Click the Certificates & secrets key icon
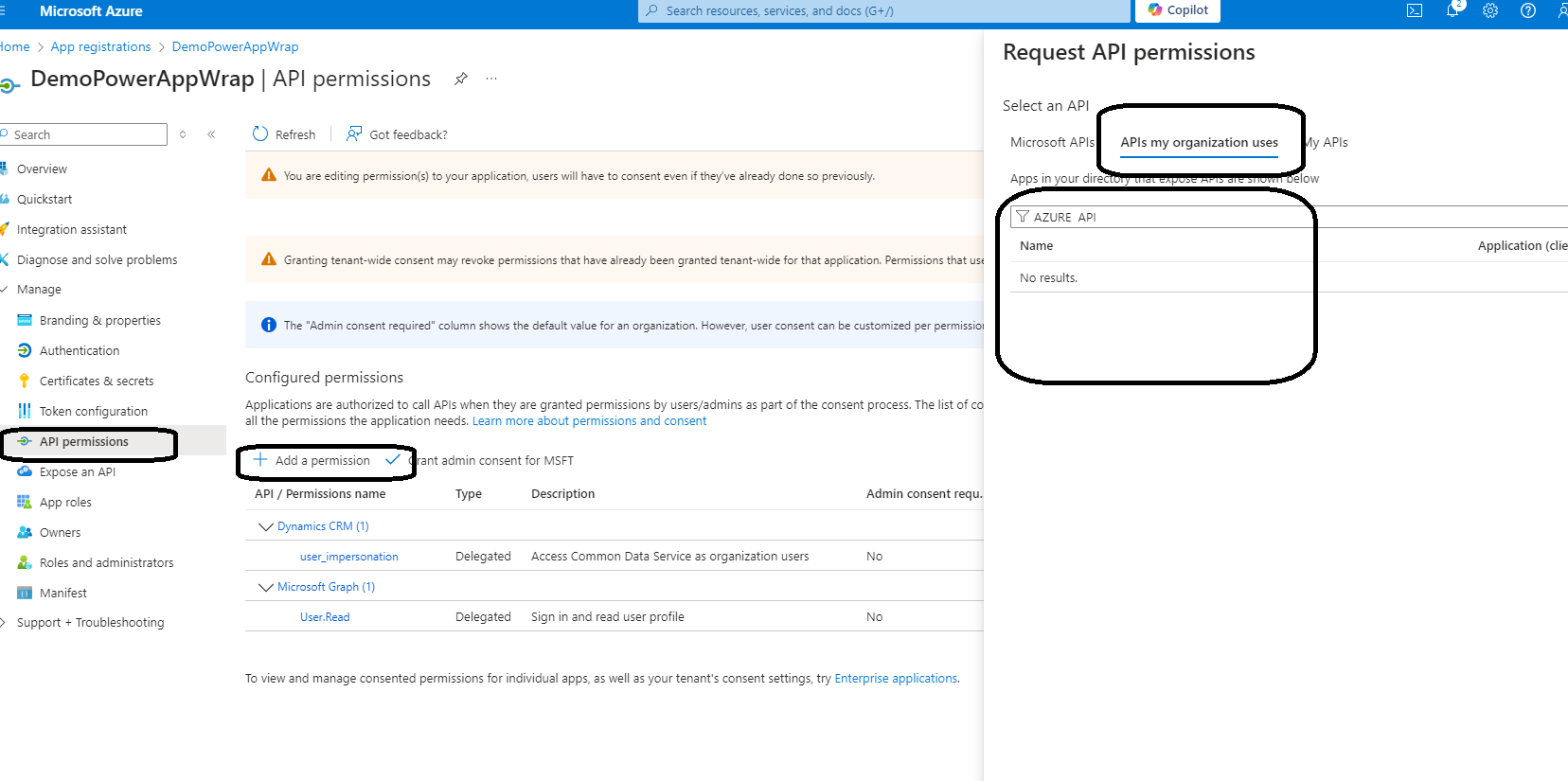 point(25,381)
